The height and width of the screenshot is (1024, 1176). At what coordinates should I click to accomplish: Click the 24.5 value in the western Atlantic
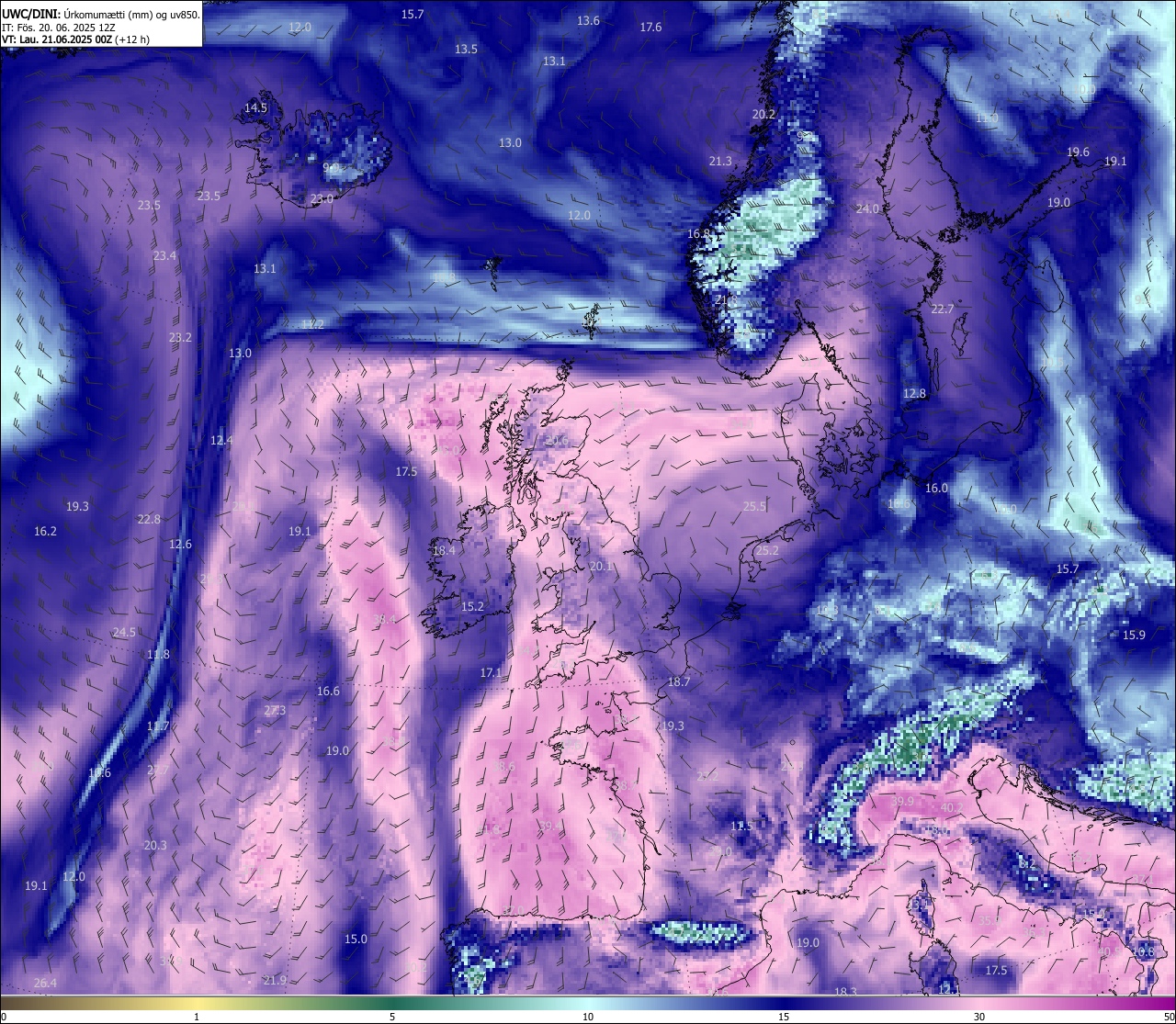coord(124,632)
